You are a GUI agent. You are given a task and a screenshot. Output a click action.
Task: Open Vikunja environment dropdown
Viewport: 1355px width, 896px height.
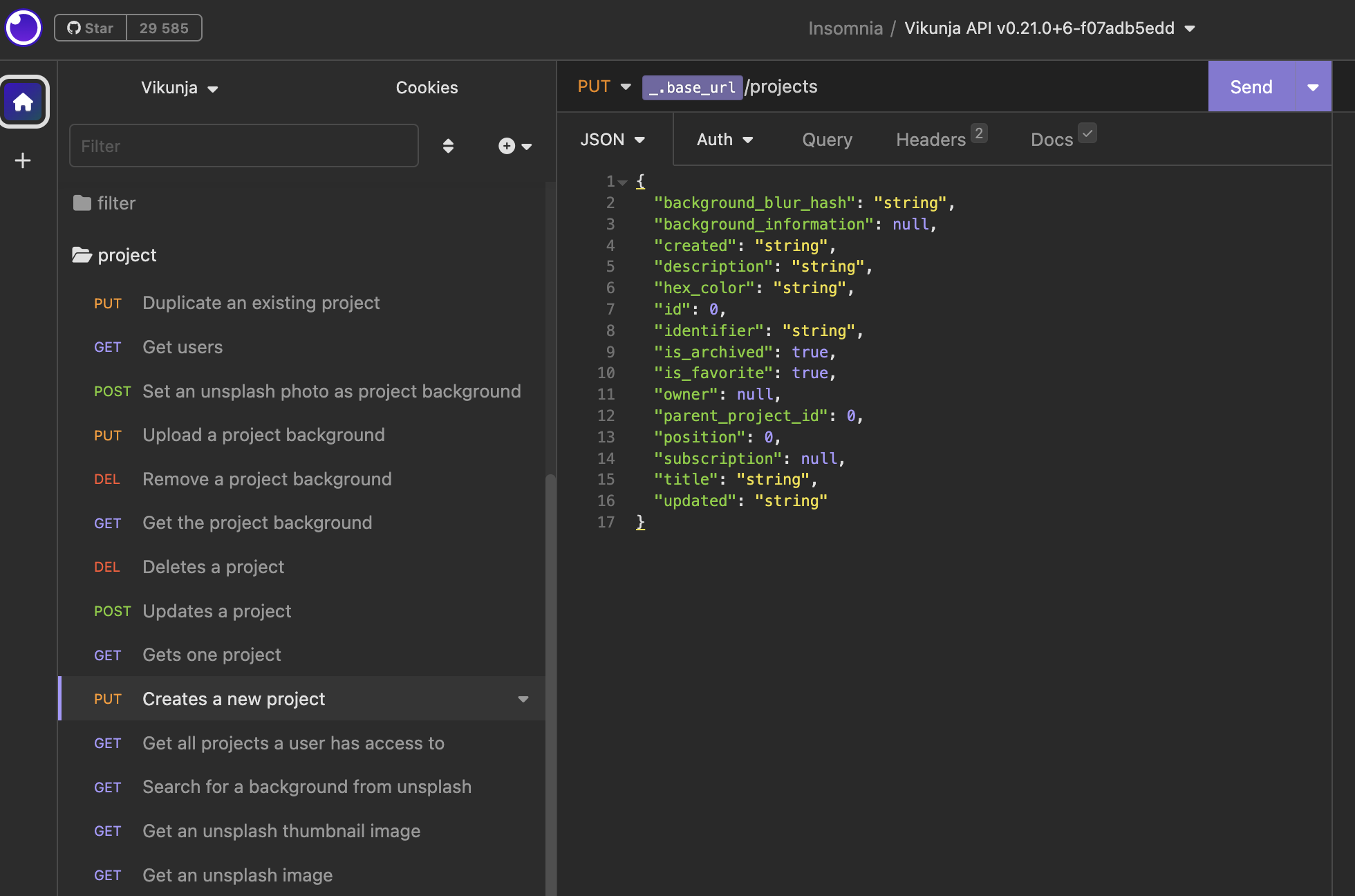coord(179,88)
